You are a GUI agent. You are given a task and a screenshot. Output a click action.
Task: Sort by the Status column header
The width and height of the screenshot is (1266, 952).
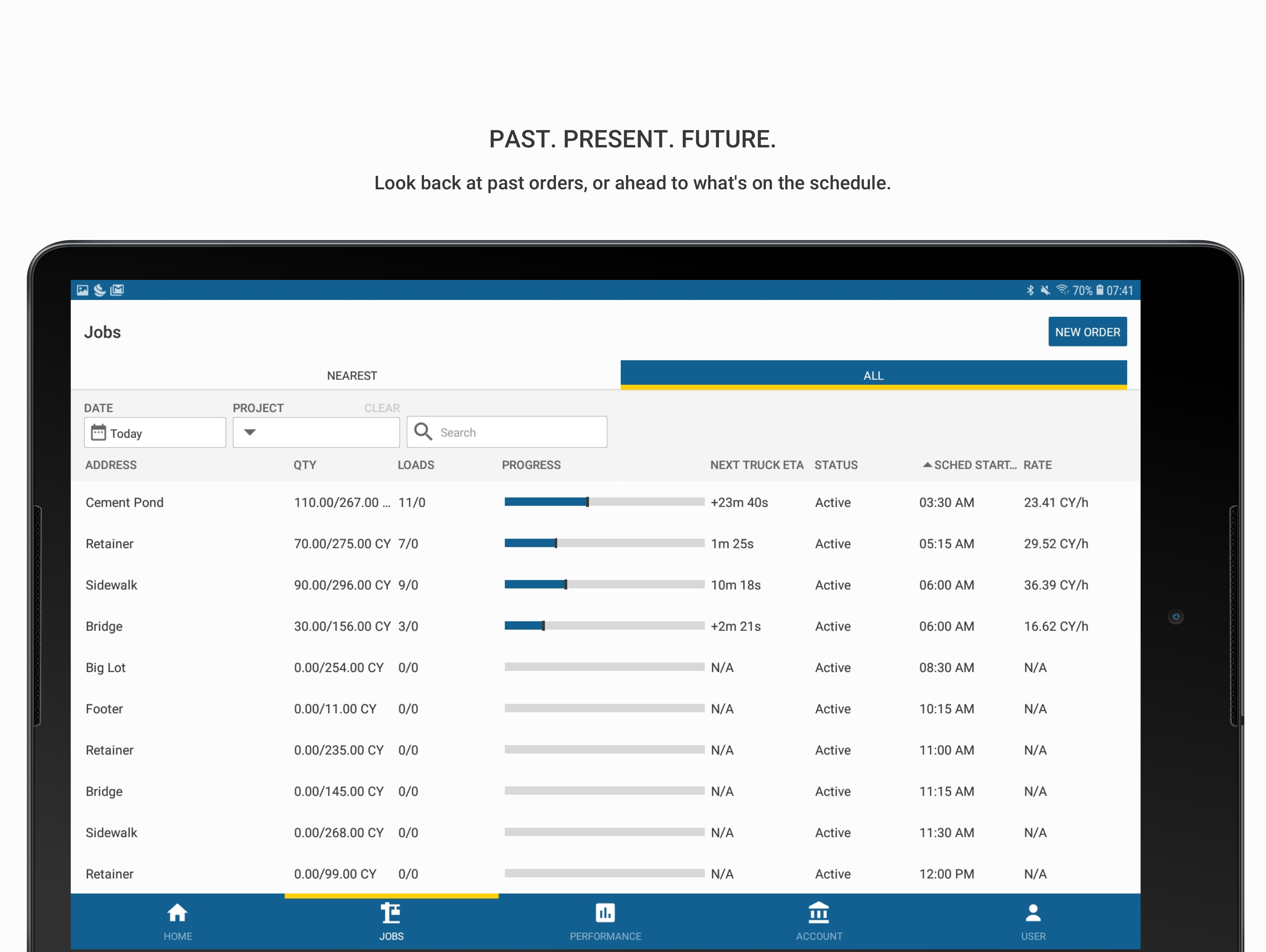tap(836, 465)
